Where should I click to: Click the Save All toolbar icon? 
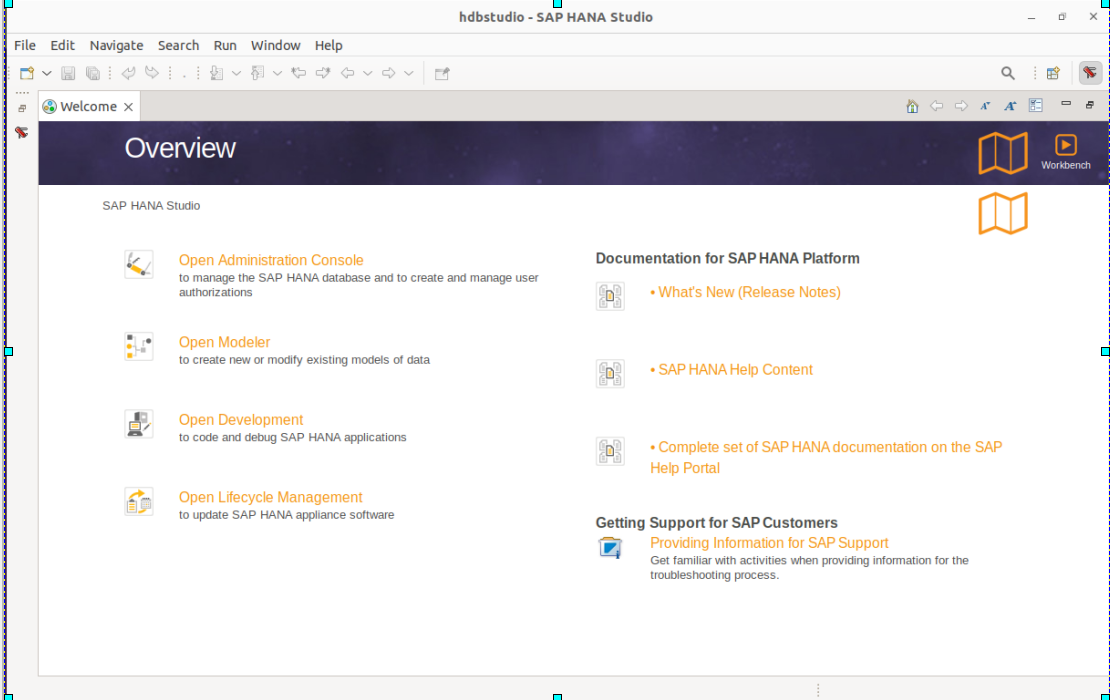coord(92,73)
